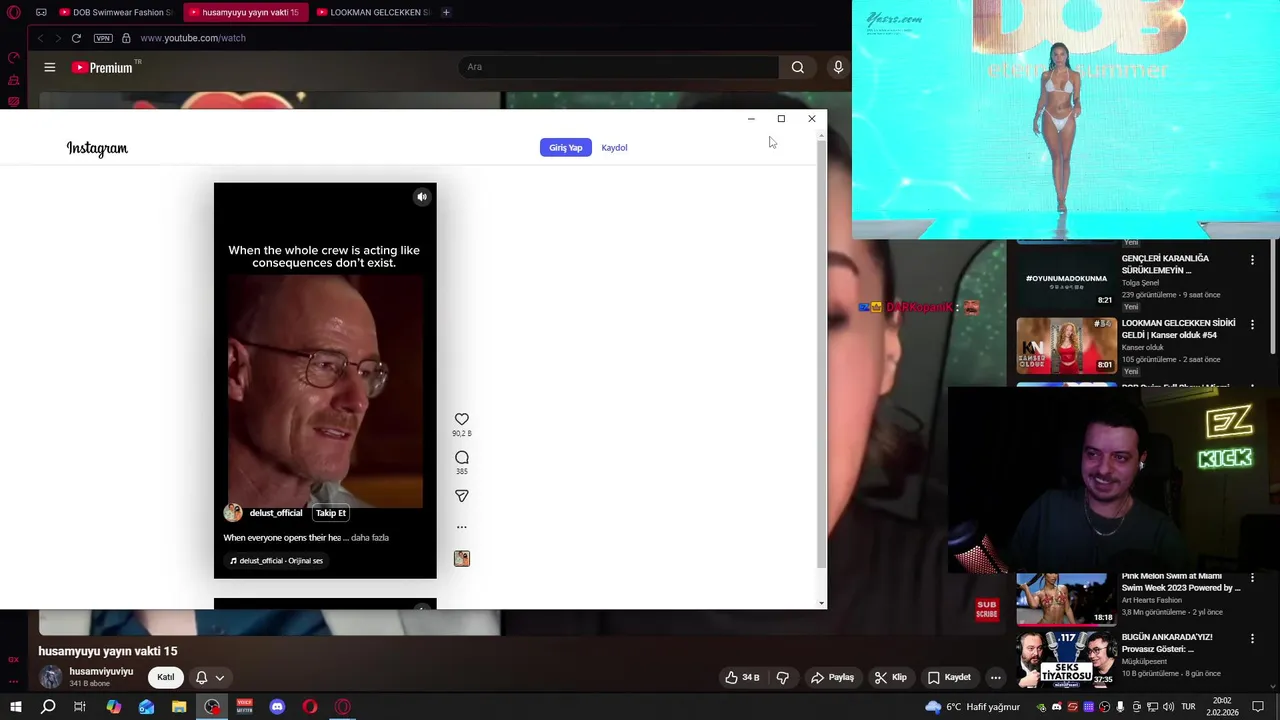1280x720 pixels.
Task: Click the Giriş Yap button on Instagram
Action: 565,148
